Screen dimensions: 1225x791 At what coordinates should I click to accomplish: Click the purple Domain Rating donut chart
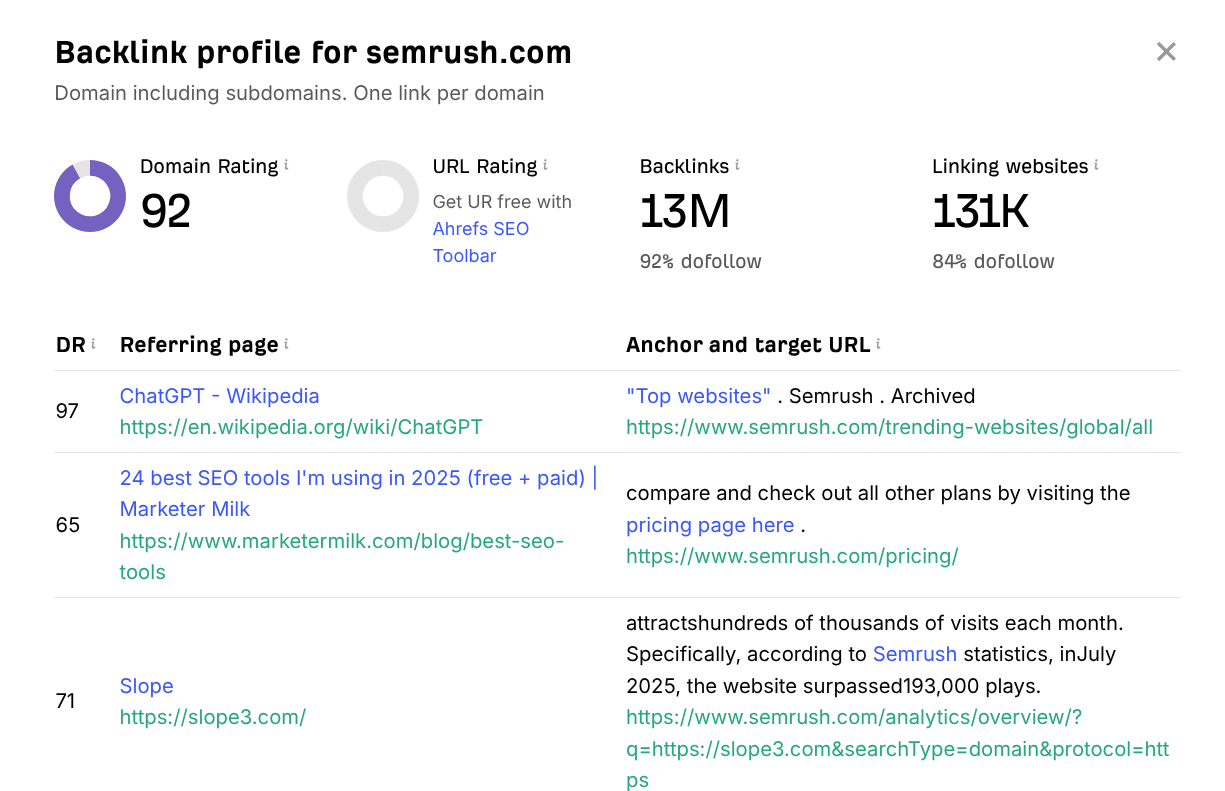90,196
